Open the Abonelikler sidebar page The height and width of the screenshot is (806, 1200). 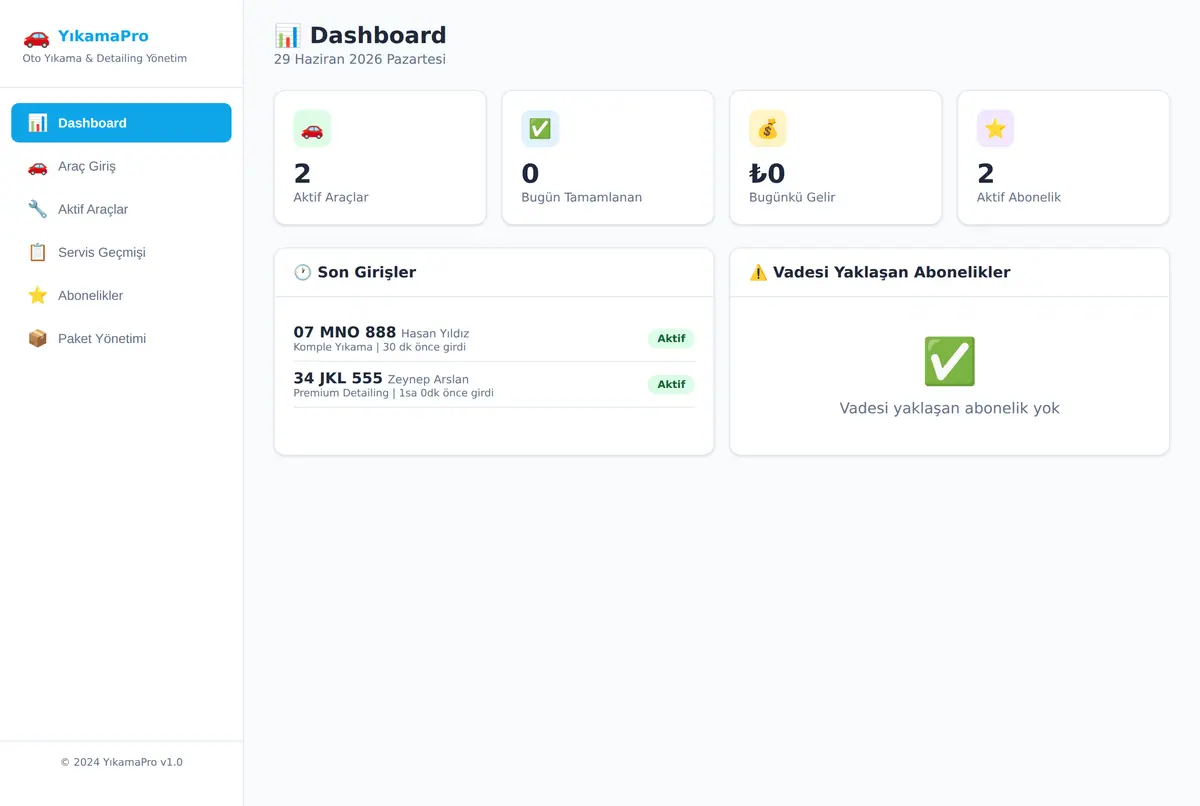click(x=121, y=295)
